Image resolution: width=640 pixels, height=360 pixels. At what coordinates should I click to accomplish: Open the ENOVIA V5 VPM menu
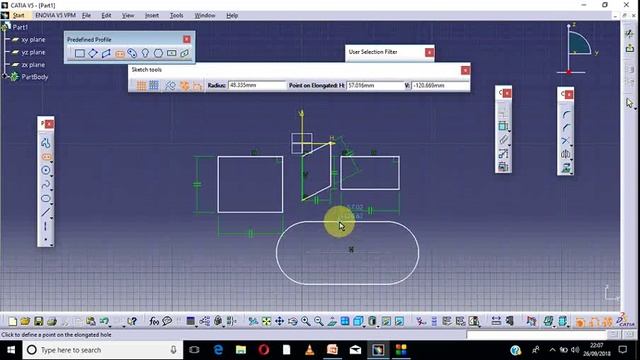pyautogui.click(x=56, y=16)
